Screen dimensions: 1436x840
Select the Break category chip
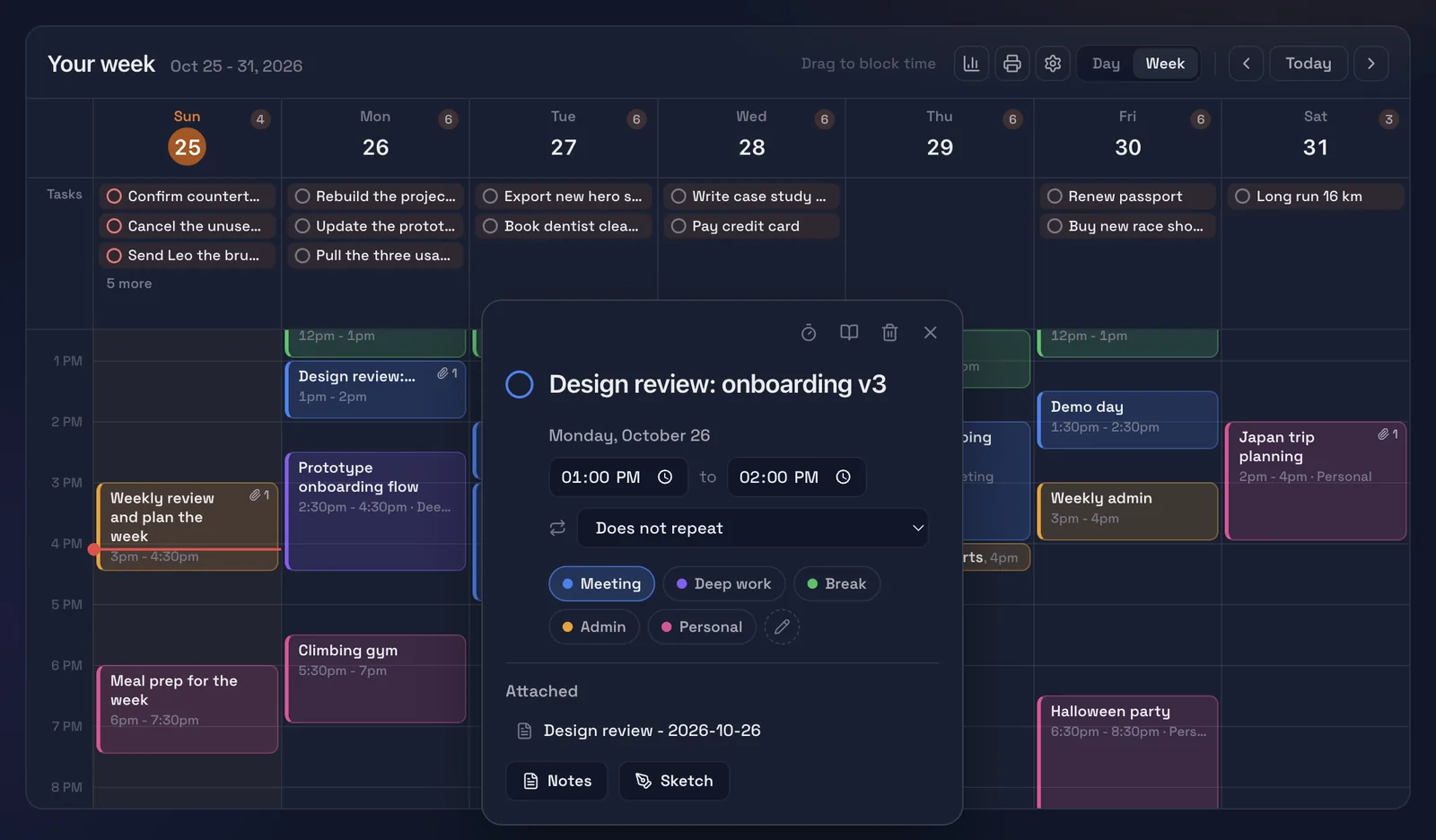click(836, 583)
